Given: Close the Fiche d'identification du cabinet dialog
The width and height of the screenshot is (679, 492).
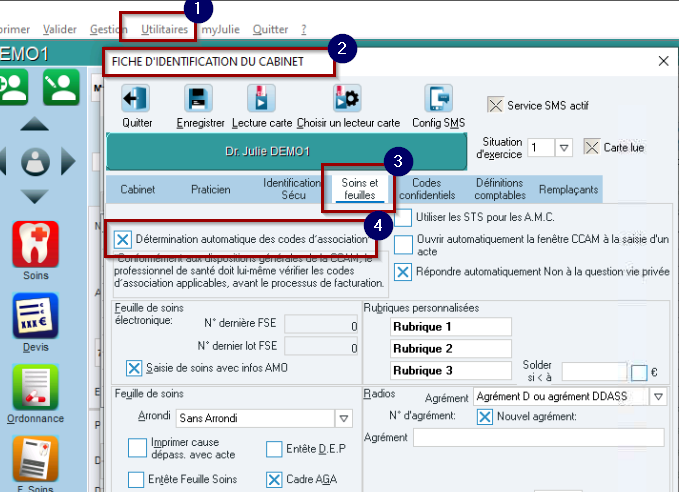Looking at the screenshot, I should tap(663, 61).
